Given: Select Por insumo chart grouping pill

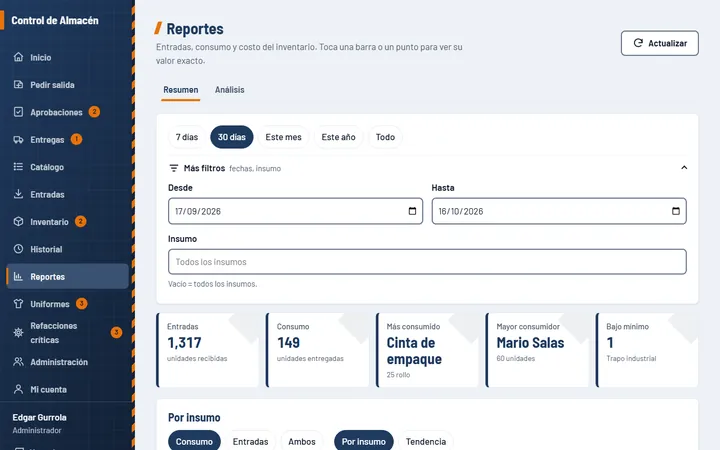Looking at the screenshot, I should [364, 441].
